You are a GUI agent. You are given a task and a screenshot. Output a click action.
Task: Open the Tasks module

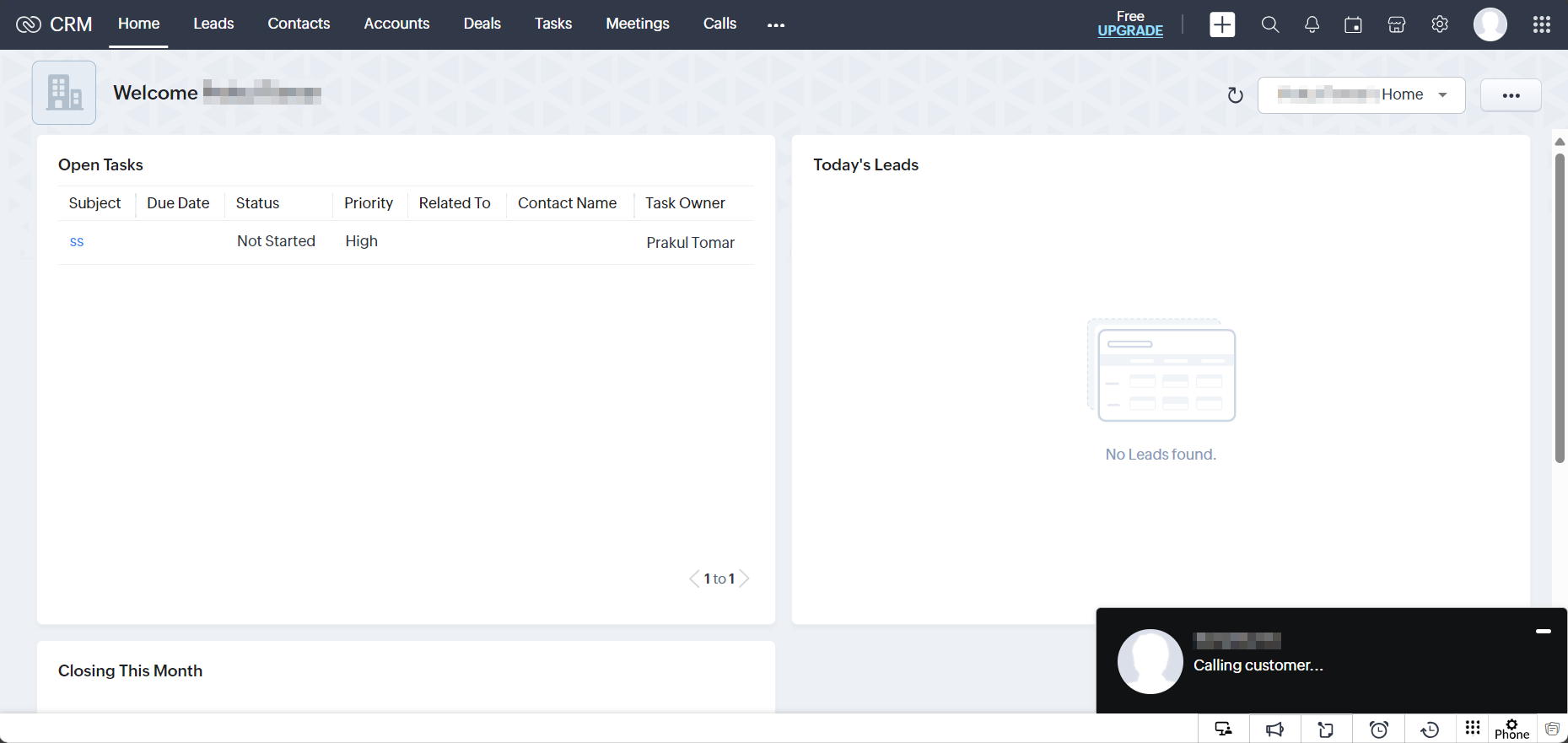[553, 24]
